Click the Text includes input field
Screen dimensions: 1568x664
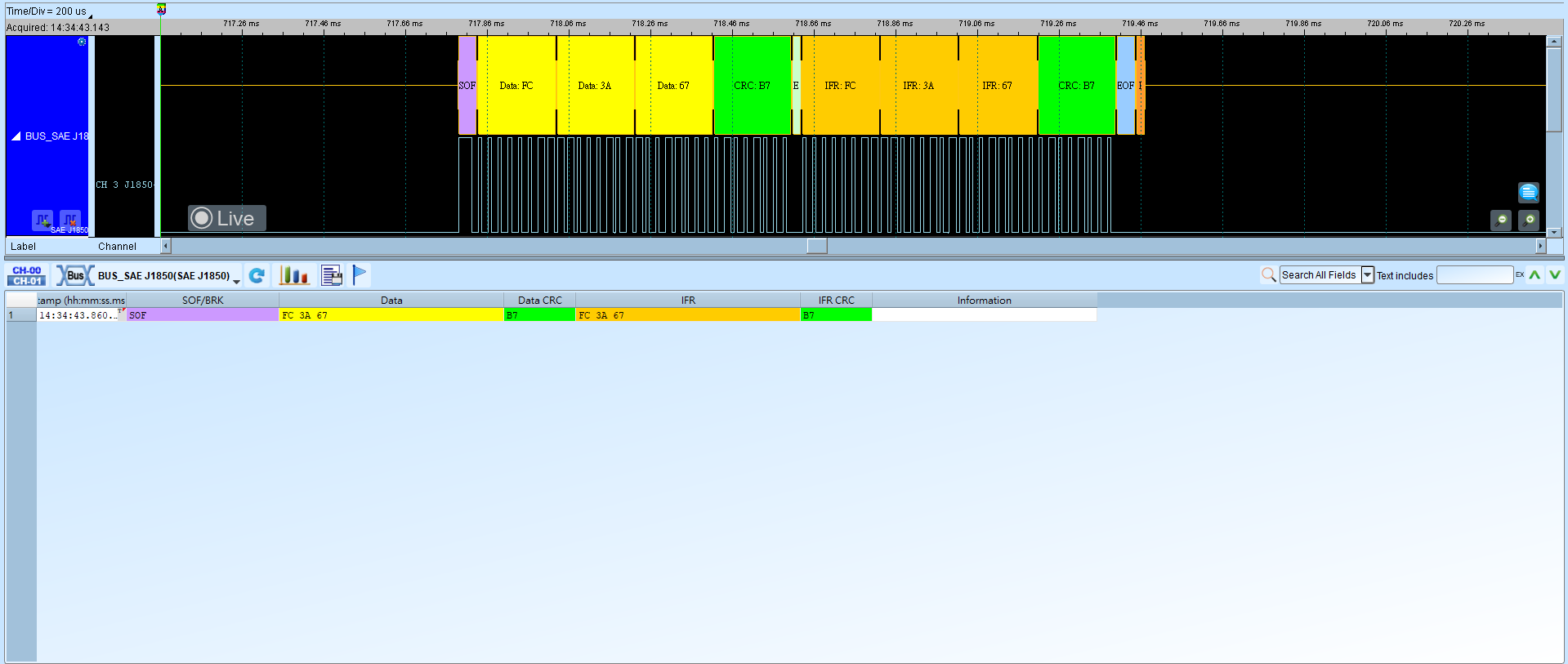pos(1475,275)
